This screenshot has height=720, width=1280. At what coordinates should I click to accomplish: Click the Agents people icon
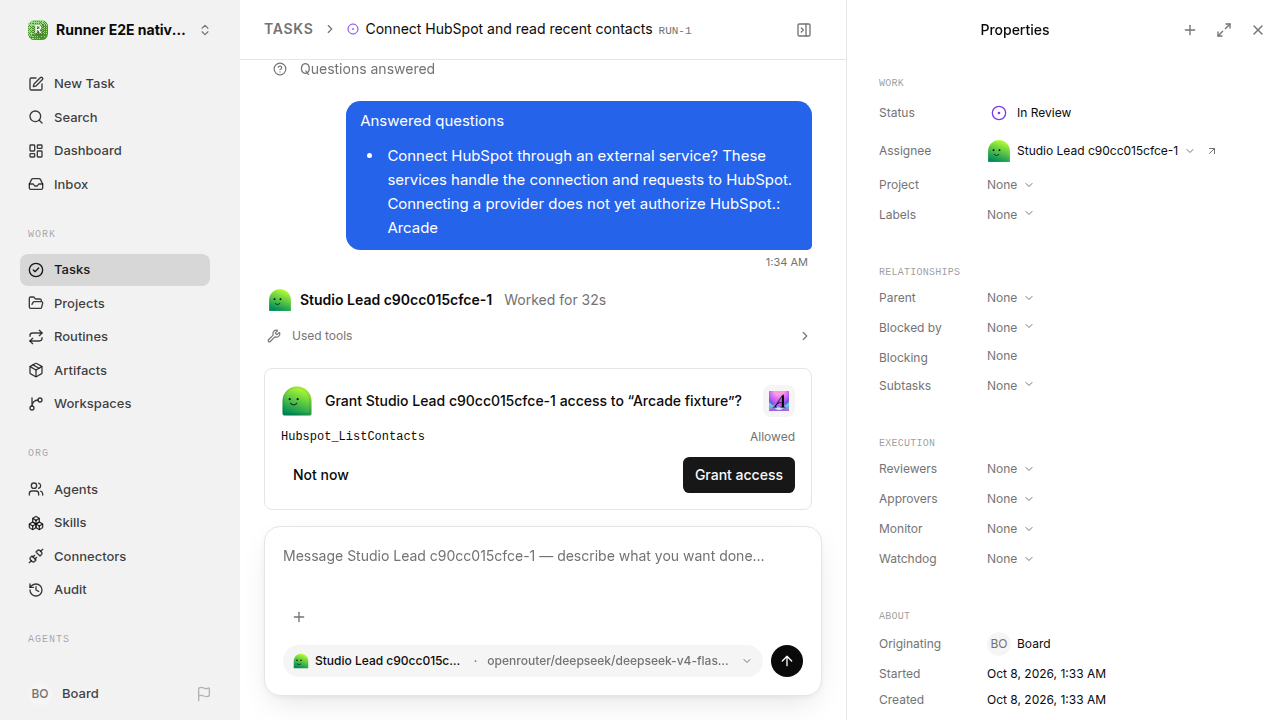tap(36, 490)
